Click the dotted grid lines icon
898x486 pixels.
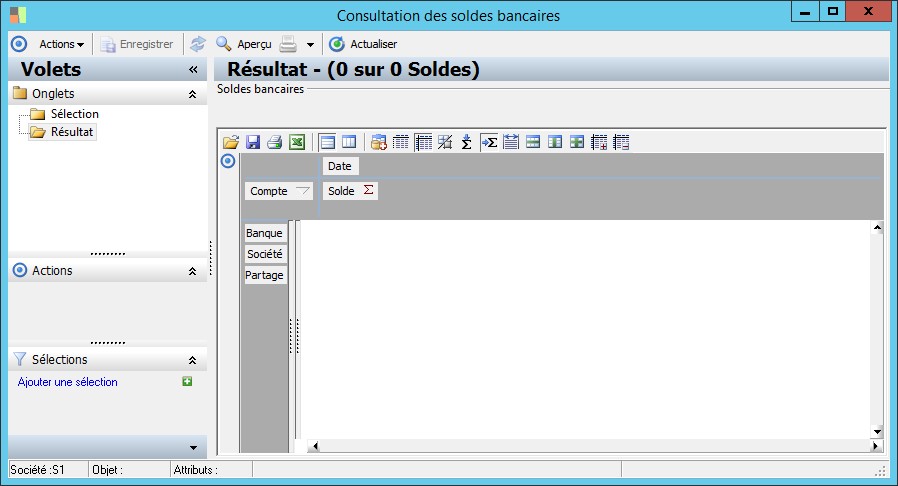[x=401, y=142]
